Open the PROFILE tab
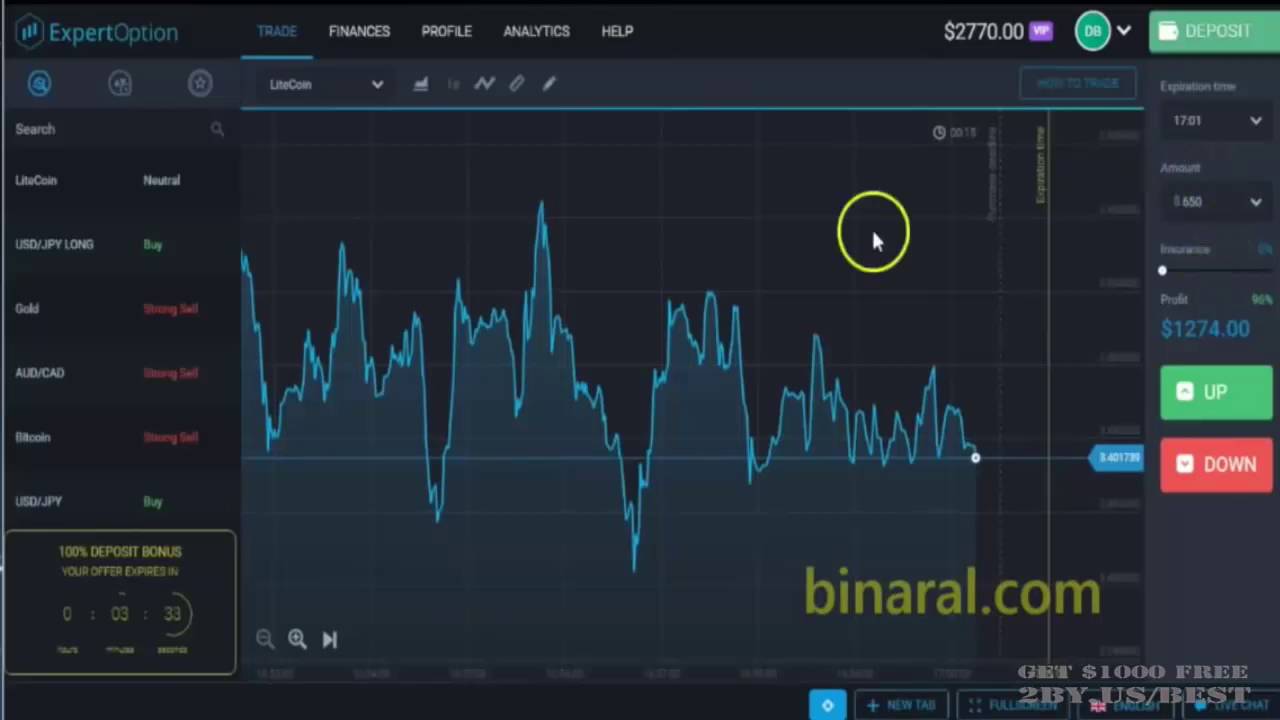Image resolution: width=1280 pixels, height=720 pixels. tap(446, 31)
